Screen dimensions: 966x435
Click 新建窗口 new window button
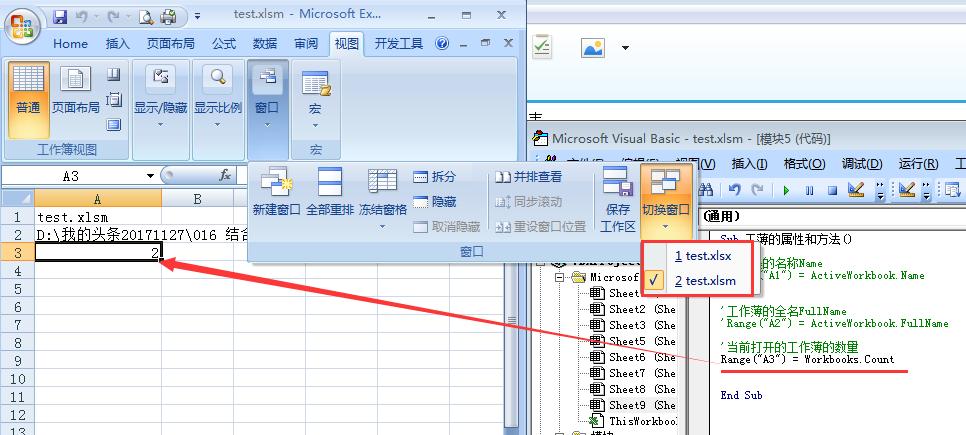[277, 192]
